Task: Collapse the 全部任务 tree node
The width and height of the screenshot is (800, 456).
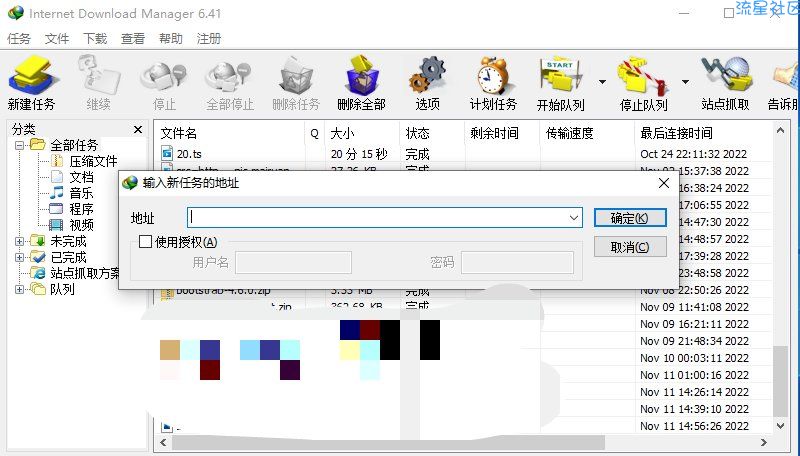Action: coord(19,145)
